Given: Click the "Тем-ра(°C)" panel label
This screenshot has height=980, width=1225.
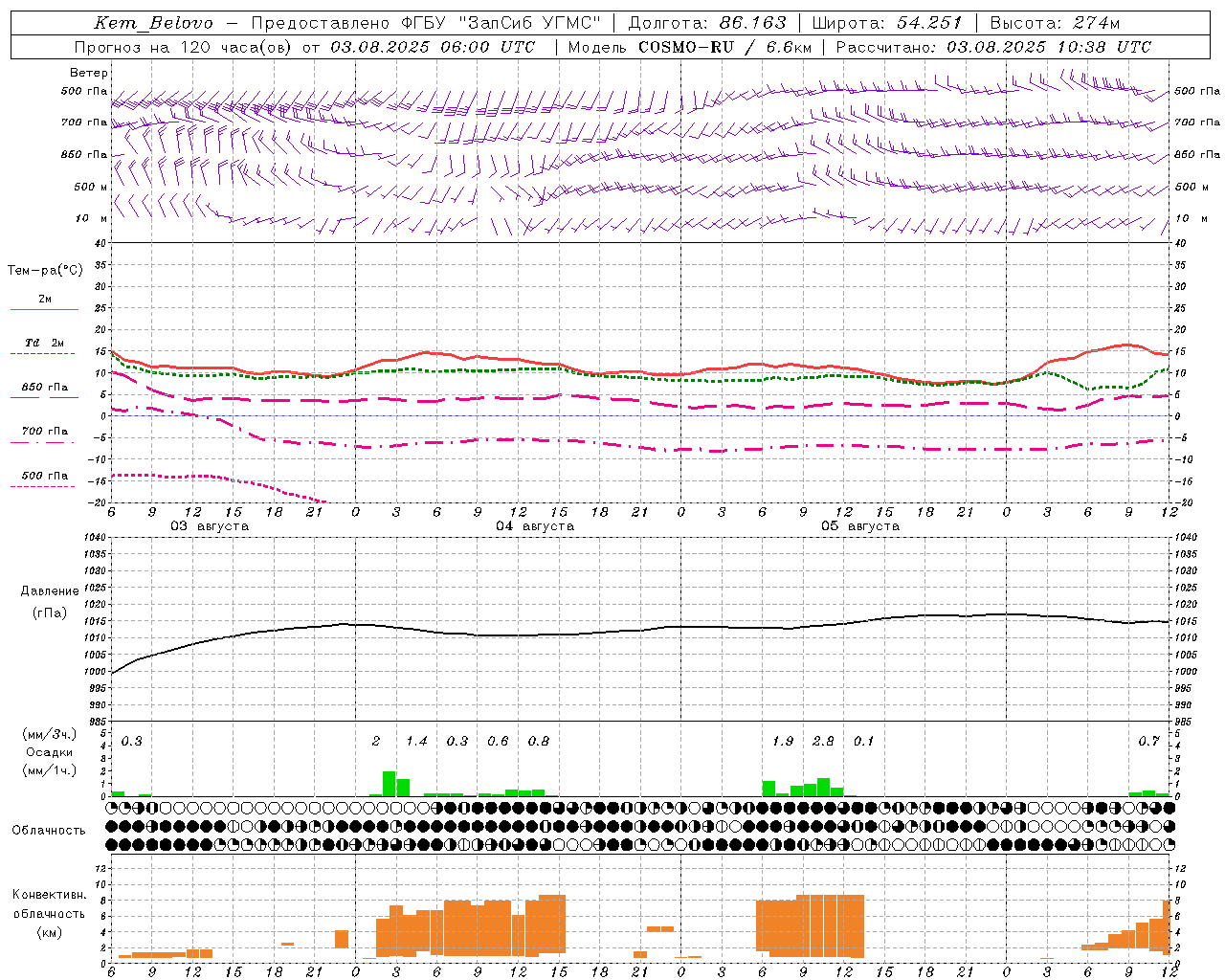Looking at the screenshot, I should 45,271.
